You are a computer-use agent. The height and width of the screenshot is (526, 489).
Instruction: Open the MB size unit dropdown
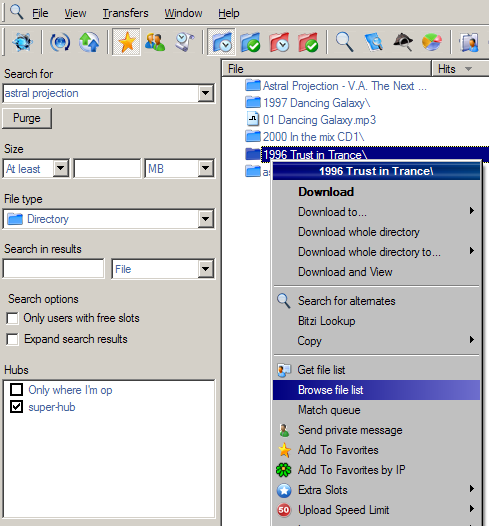pos(205,168)
